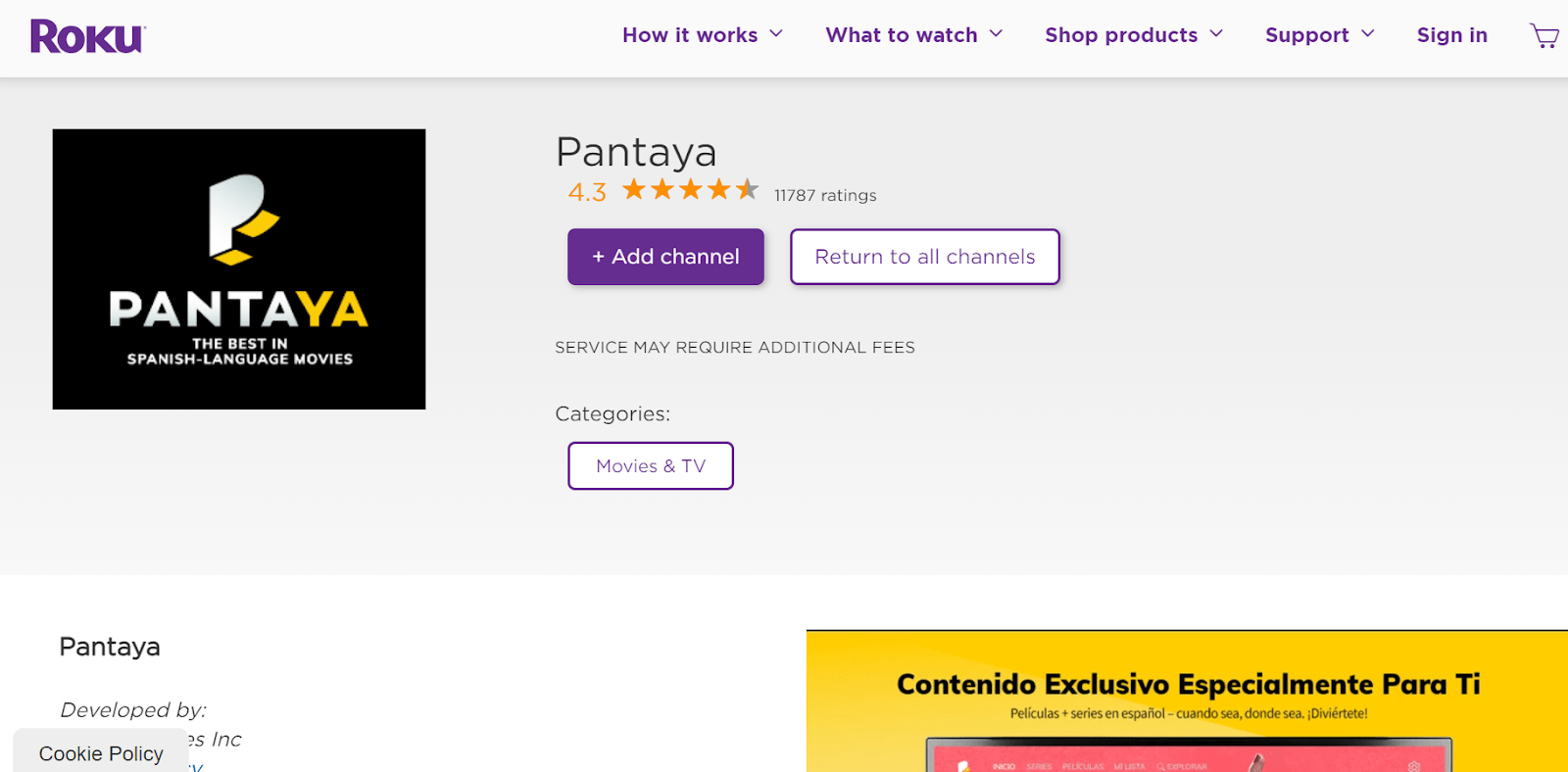Screen dimensions: 1568x772
Task: Select the Movies & TV category
Action: pos(651,466)
